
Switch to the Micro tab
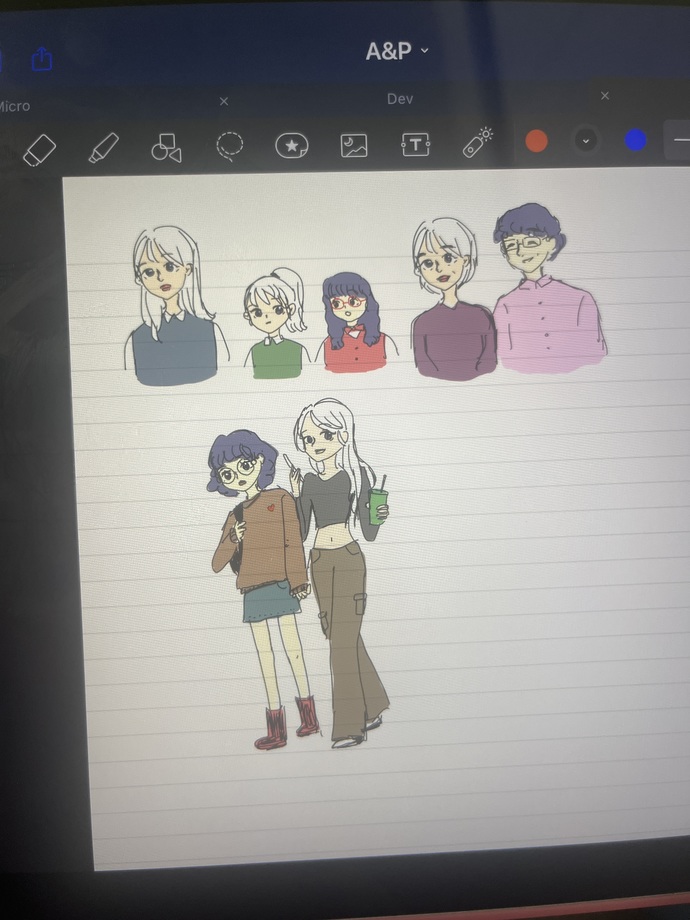[15, 106]
